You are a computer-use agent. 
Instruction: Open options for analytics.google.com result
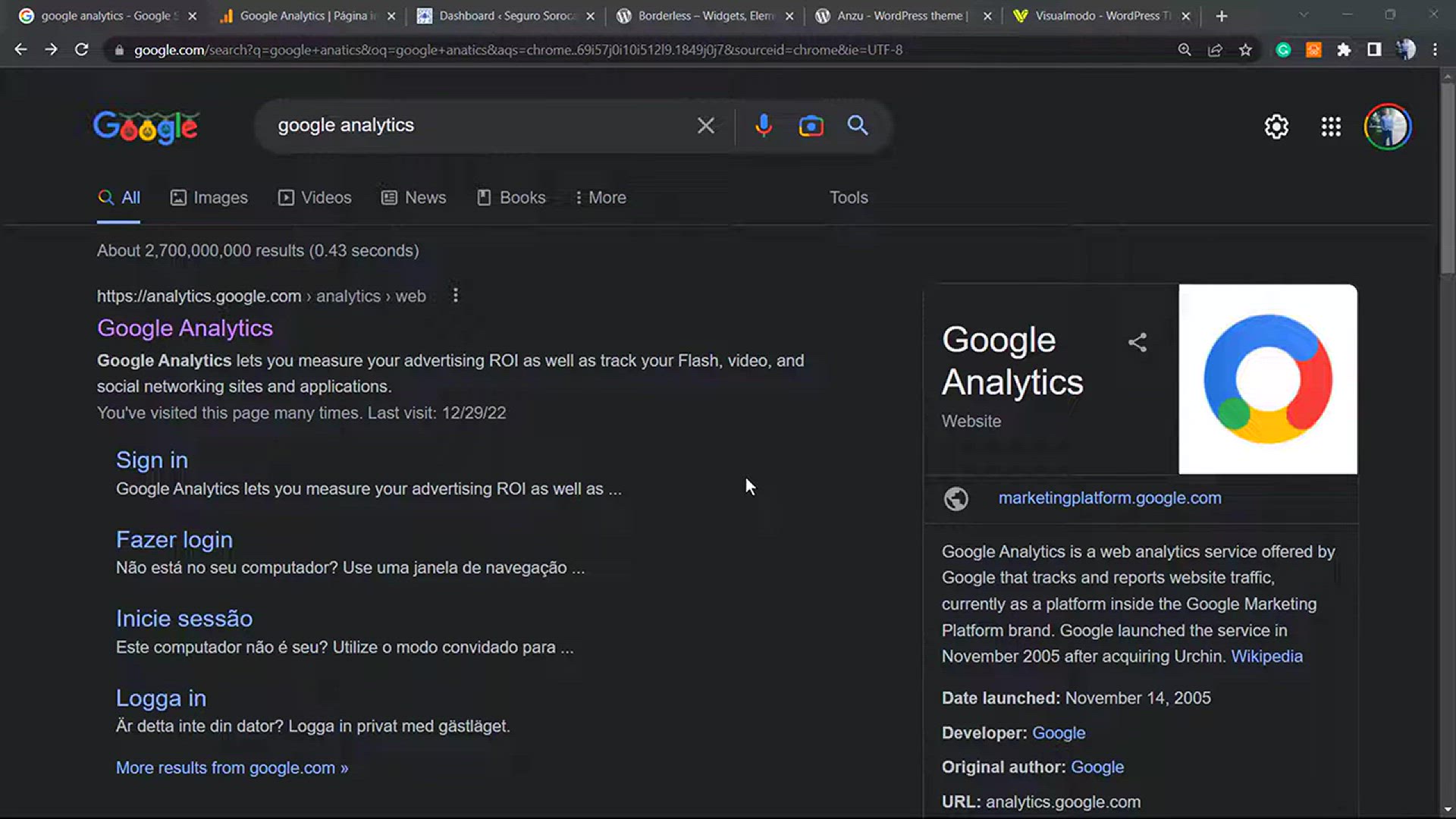tap(455, 295)
